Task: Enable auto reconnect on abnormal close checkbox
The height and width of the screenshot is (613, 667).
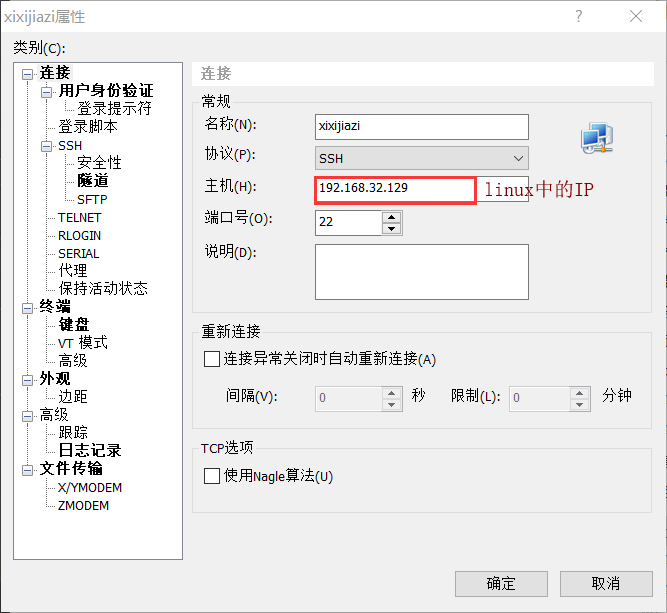Action: [x=212, y=359]
